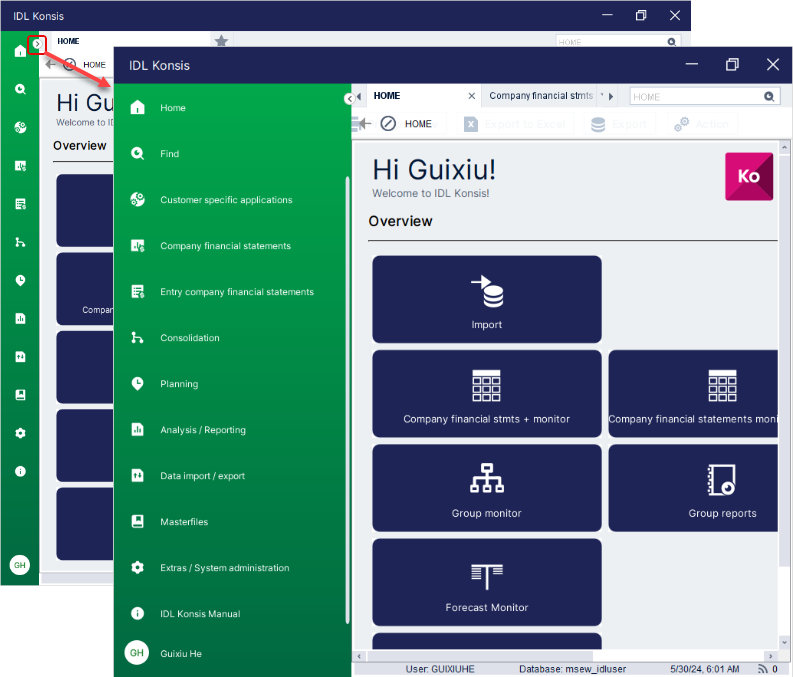Click scroll down arrow in overview pane
This screenshot has width=793, height=677.
(x=784, y=643)
